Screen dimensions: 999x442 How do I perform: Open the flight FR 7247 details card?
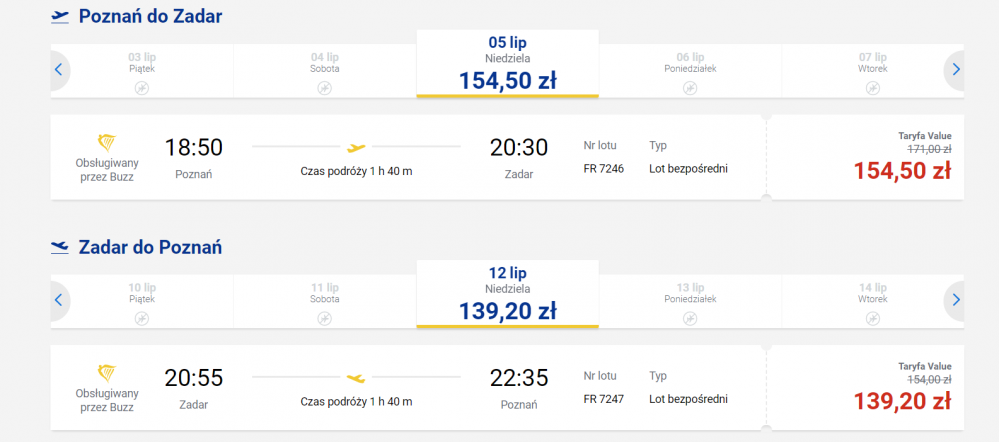tap(408, 388)
